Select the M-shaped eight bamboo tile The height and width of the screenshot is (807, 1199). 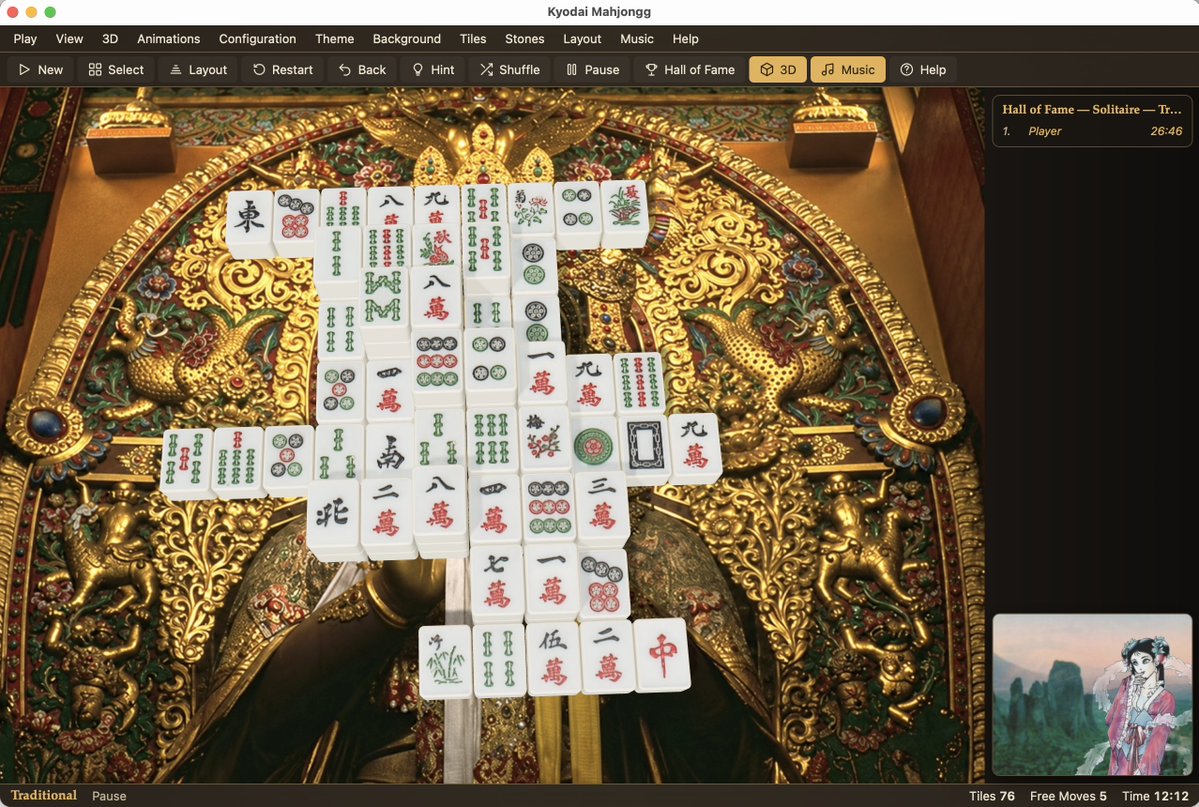coord(384,297)
